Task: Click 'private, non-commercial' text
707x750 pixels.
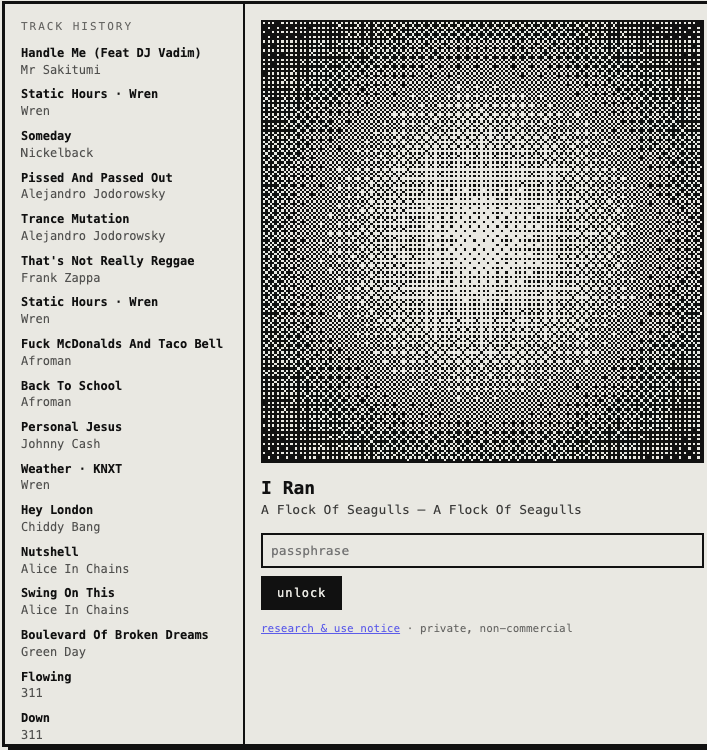Action: 496,628
